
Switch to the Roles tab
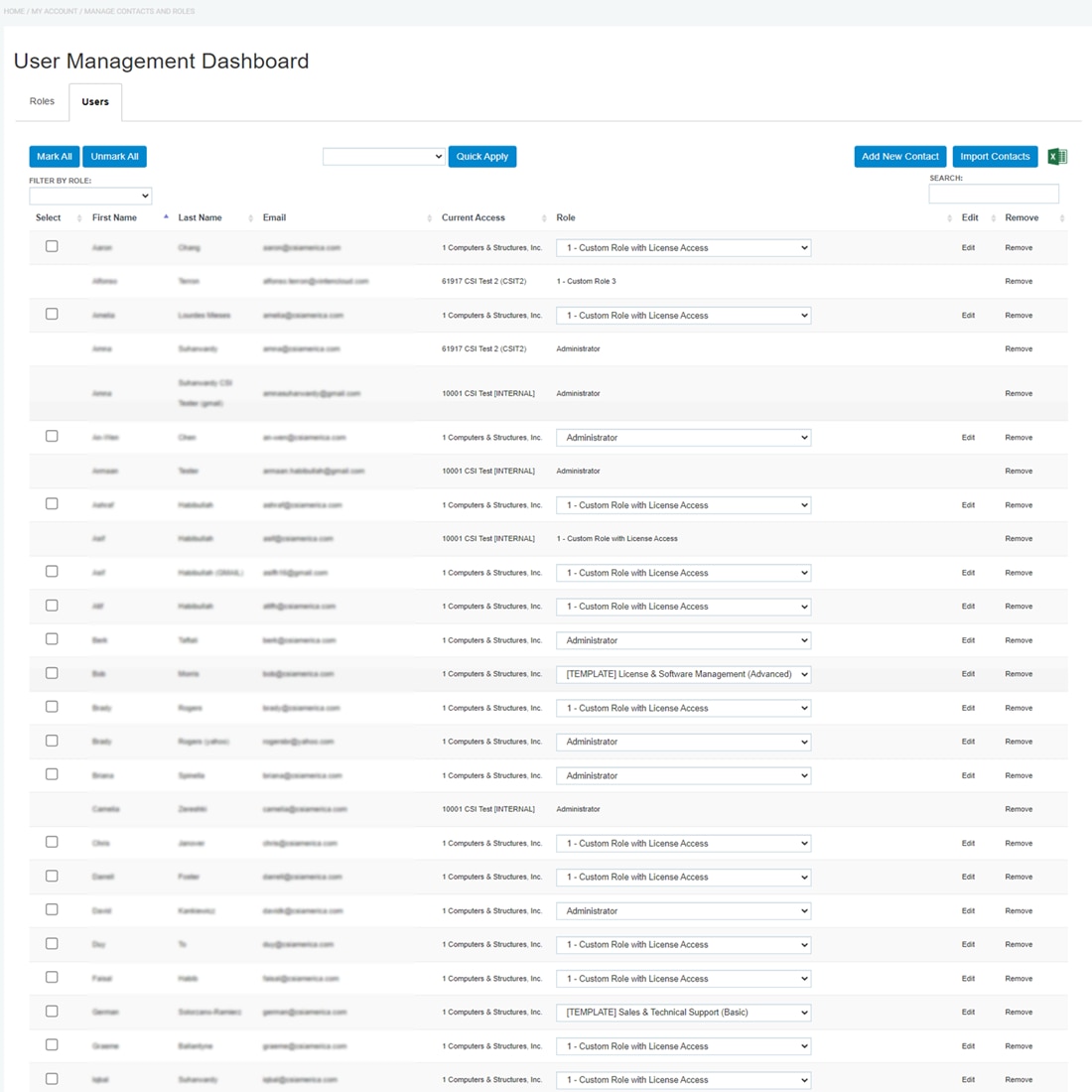[x=42, y=101]
